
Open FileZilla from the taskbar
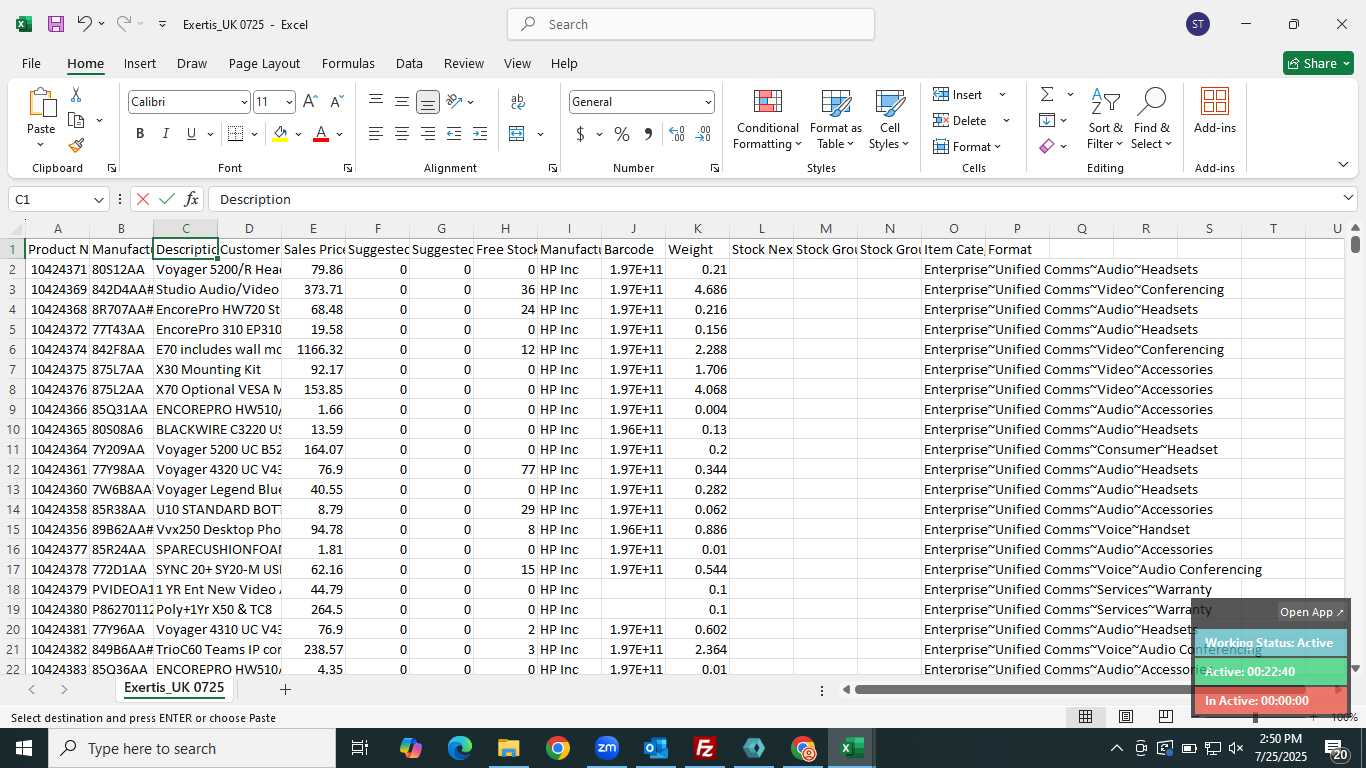[705, 748]
